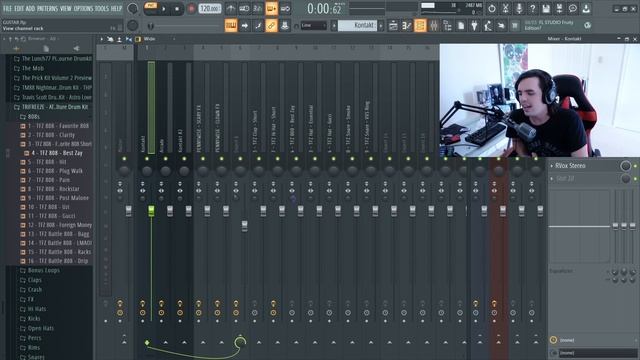
Task: Stop playback with the transport stop button
Action: (177, 9)
